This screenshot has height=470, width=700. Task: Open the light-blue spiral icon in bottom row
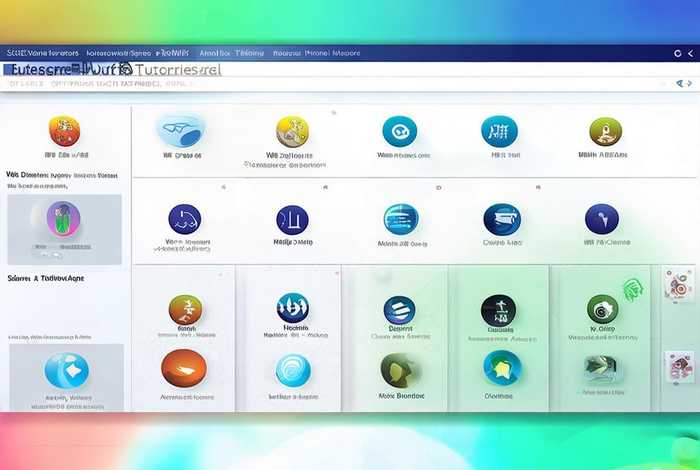(x=292, y=370)
